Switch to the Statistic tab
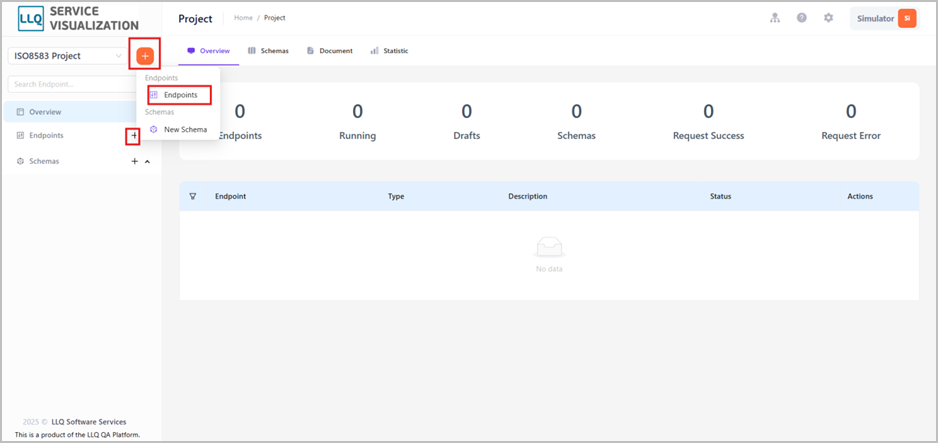938x443 pixels. (x=389, y=51)
